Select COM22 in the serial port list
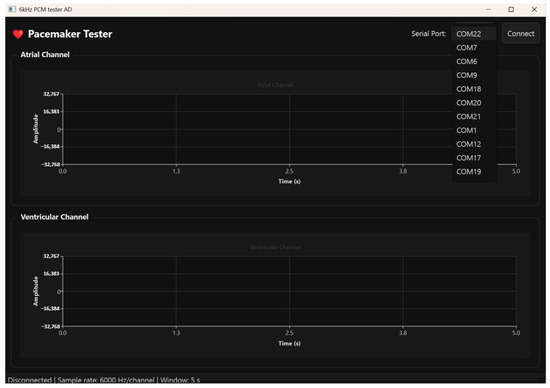 [475, 34]
